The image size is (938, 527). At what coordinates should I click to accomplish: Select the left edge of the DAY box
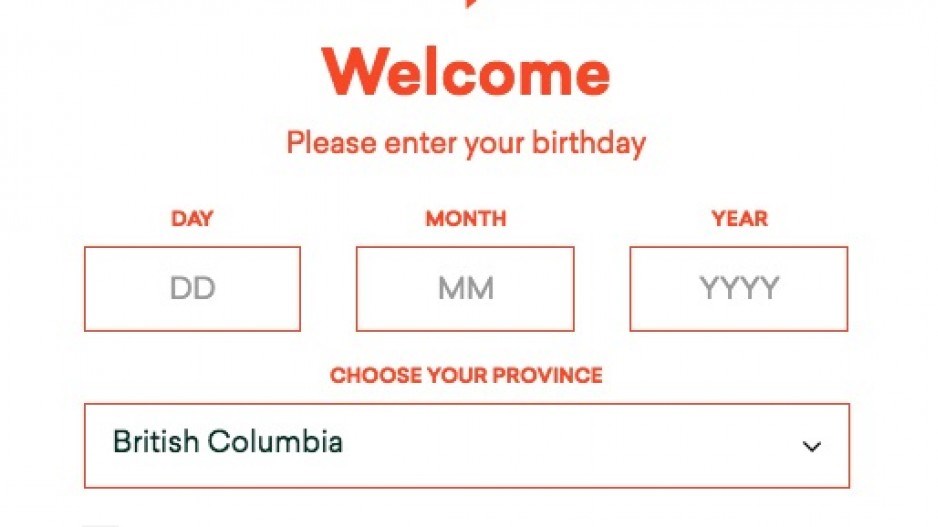tap(85, 288)
